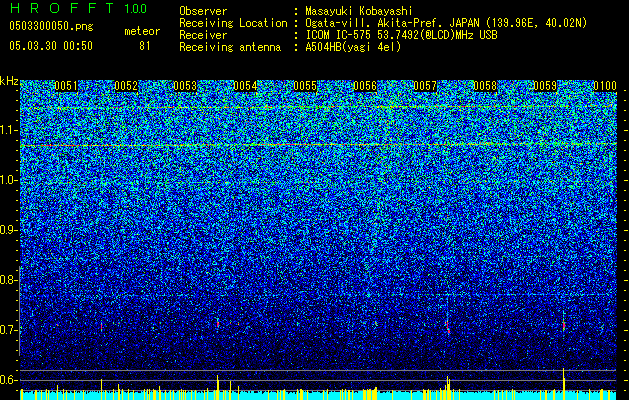The image size is (629, 400).
Task: Click the Receiving Location label
Action: tap(233, 23)
